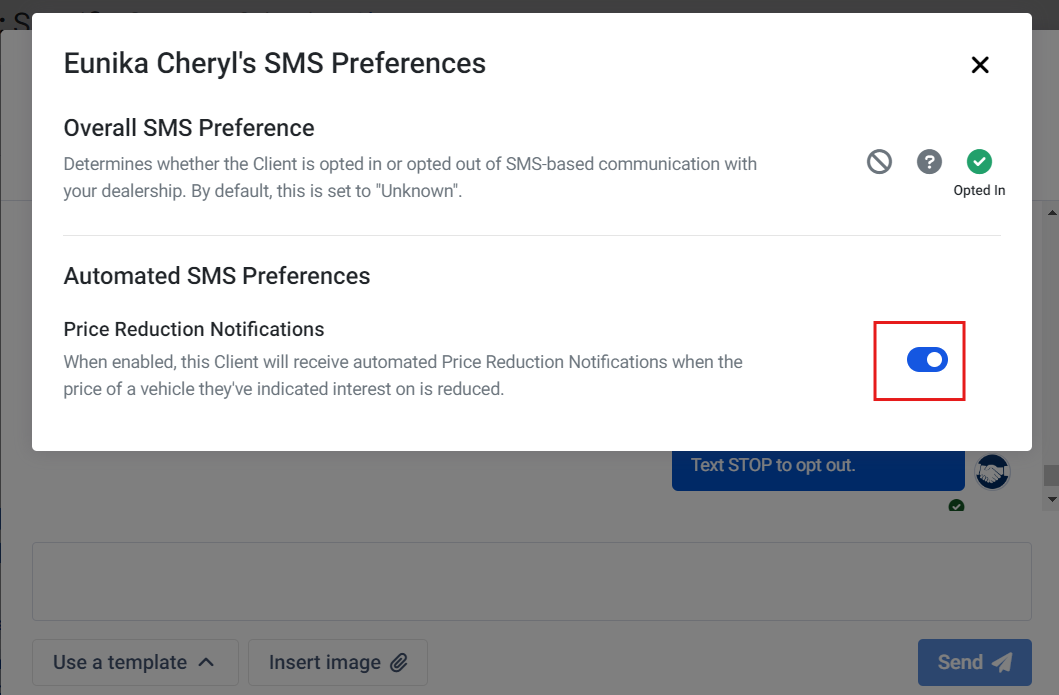Set SMS preference to Unknown question mark

929,162
